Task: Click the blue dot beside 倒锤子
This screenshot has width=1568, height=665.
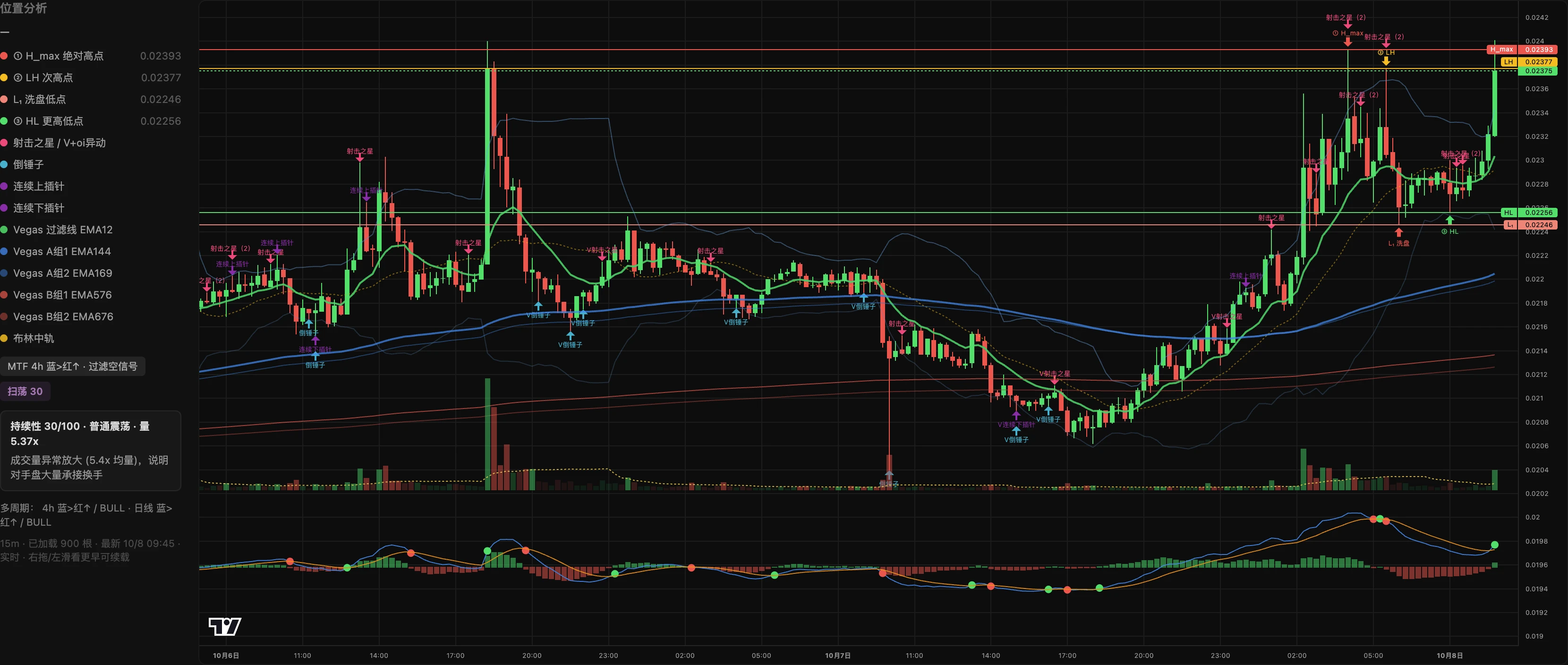Action: (x=4, y=164)
